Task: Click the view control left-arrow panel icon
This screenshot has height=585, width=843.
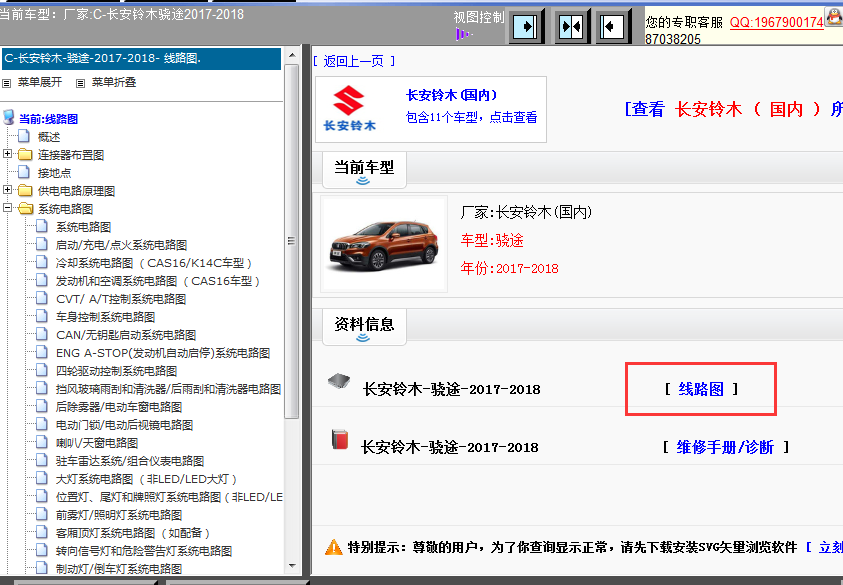Action: [612, 26]
